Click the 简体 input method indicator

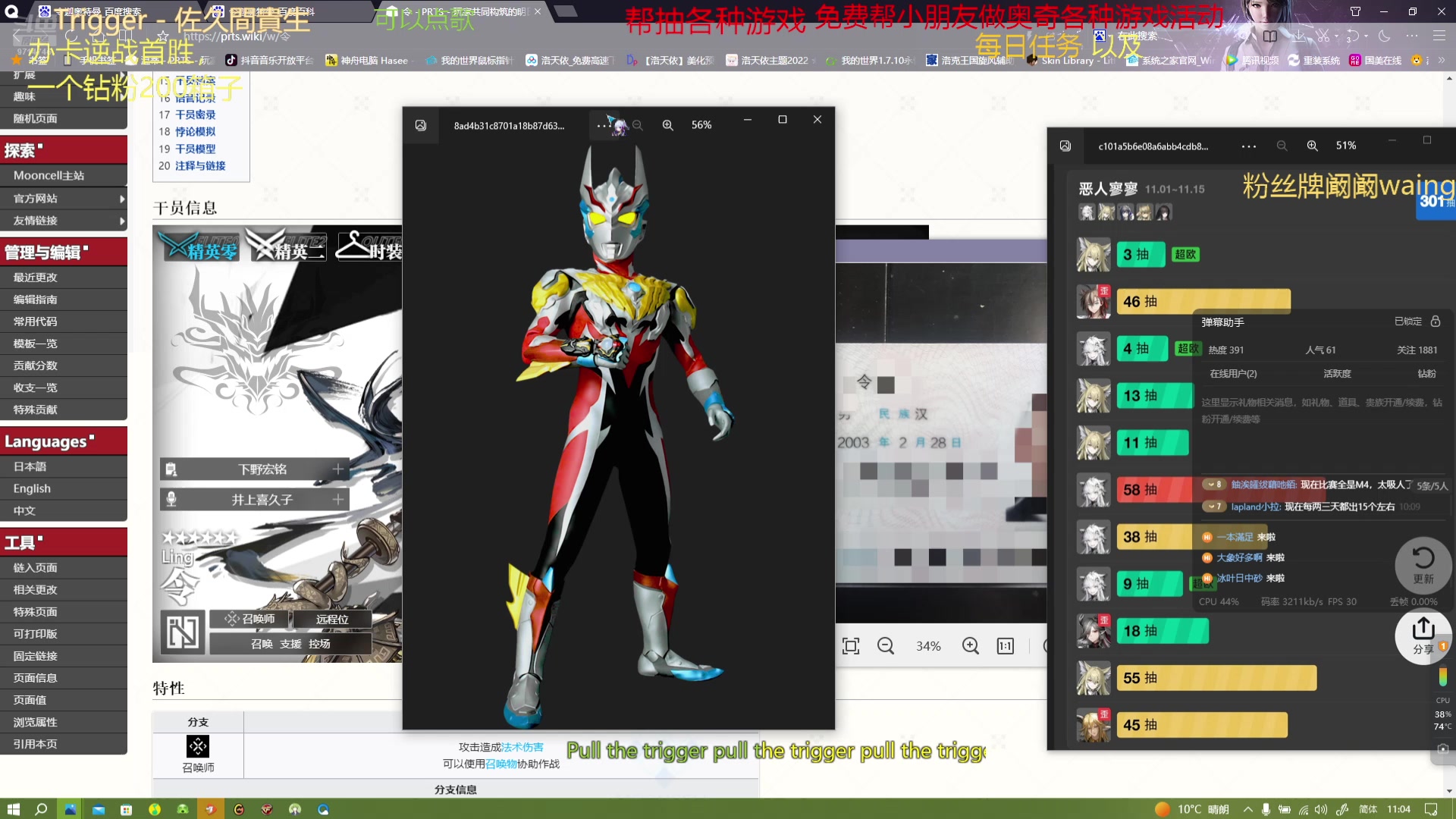click(1368, 809)
